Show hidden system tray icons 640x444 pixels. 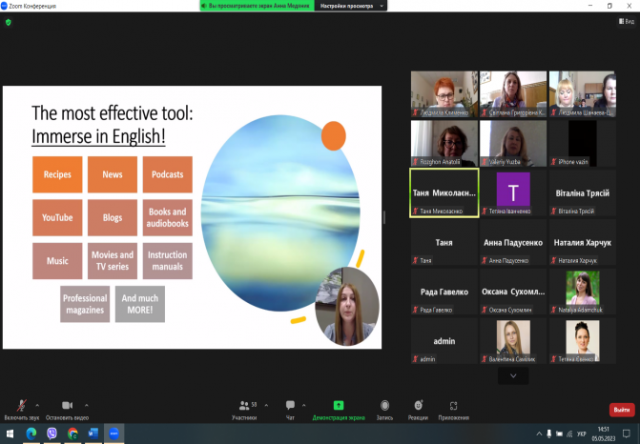tap(539, 433)
